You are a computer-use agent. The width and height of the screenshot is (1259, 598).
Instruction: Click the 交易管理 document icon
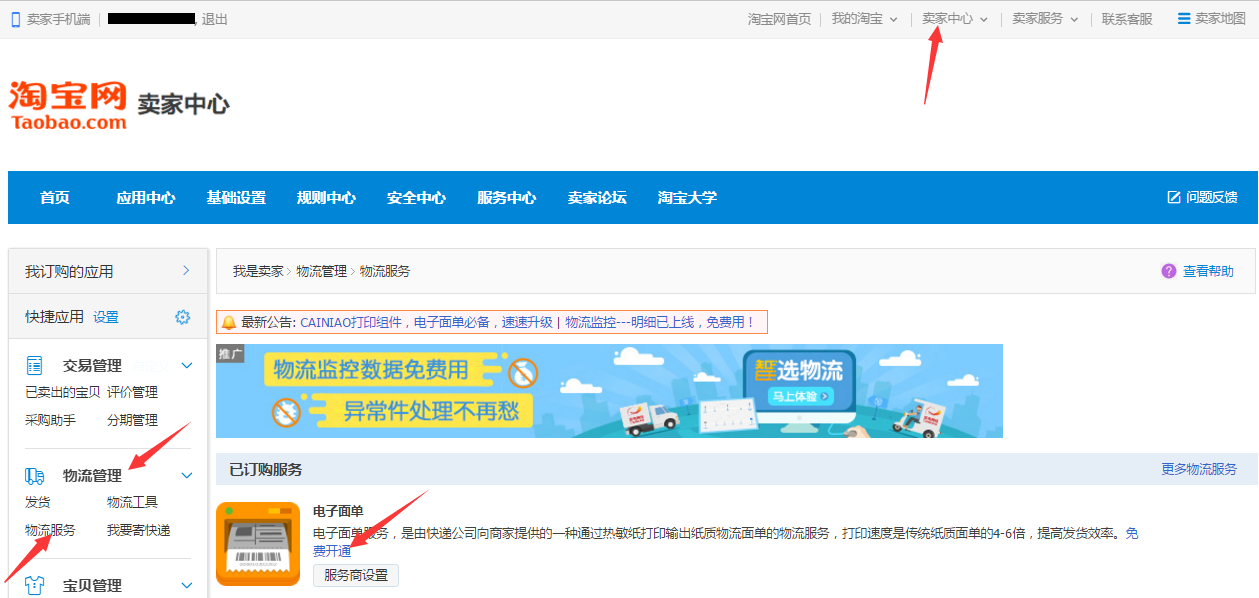pos(35,365)
